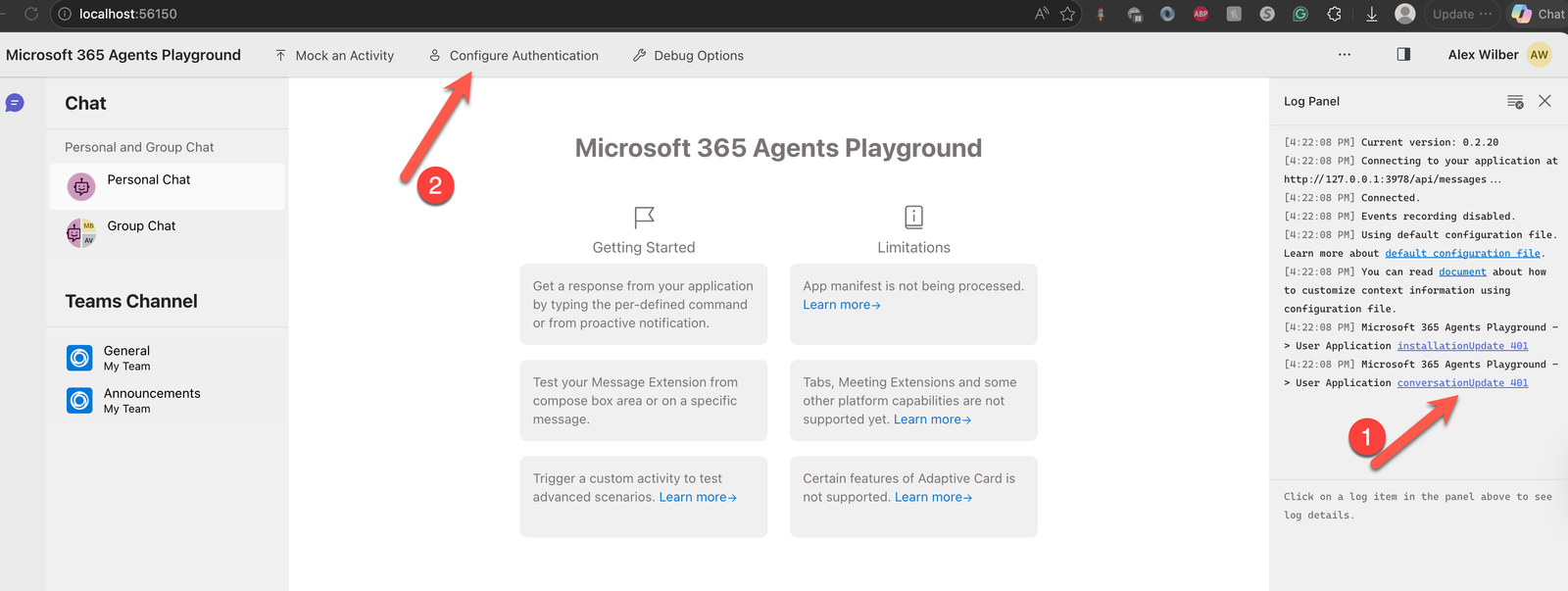
Task: Click the Teams Channel heading
Action: [131, 301]
